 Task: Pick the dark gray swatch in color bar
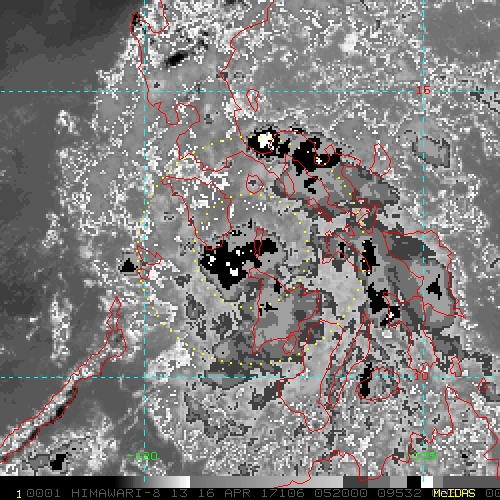[356, 482]
